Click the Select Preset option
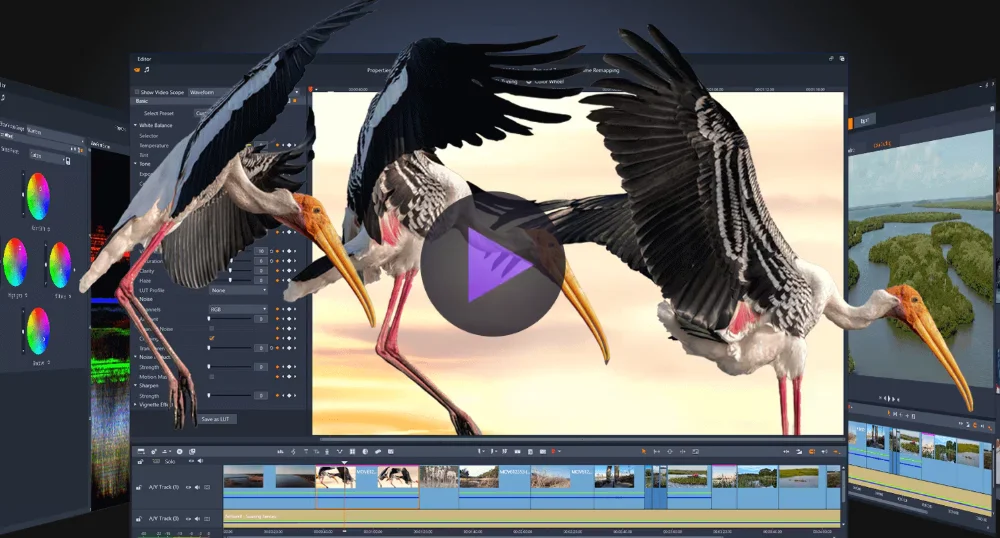 (158, 113)
